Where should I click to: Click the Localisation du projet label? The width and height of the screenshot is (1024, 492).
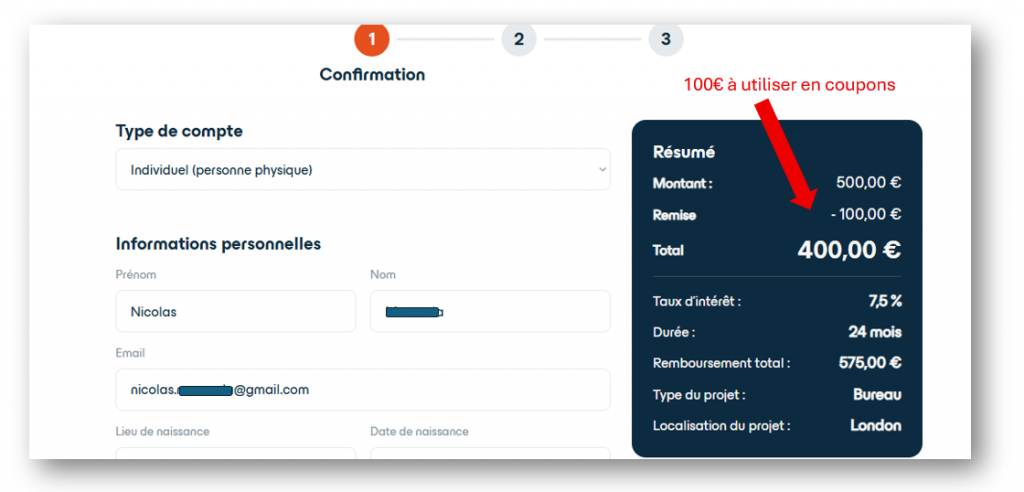coord(722,426)
